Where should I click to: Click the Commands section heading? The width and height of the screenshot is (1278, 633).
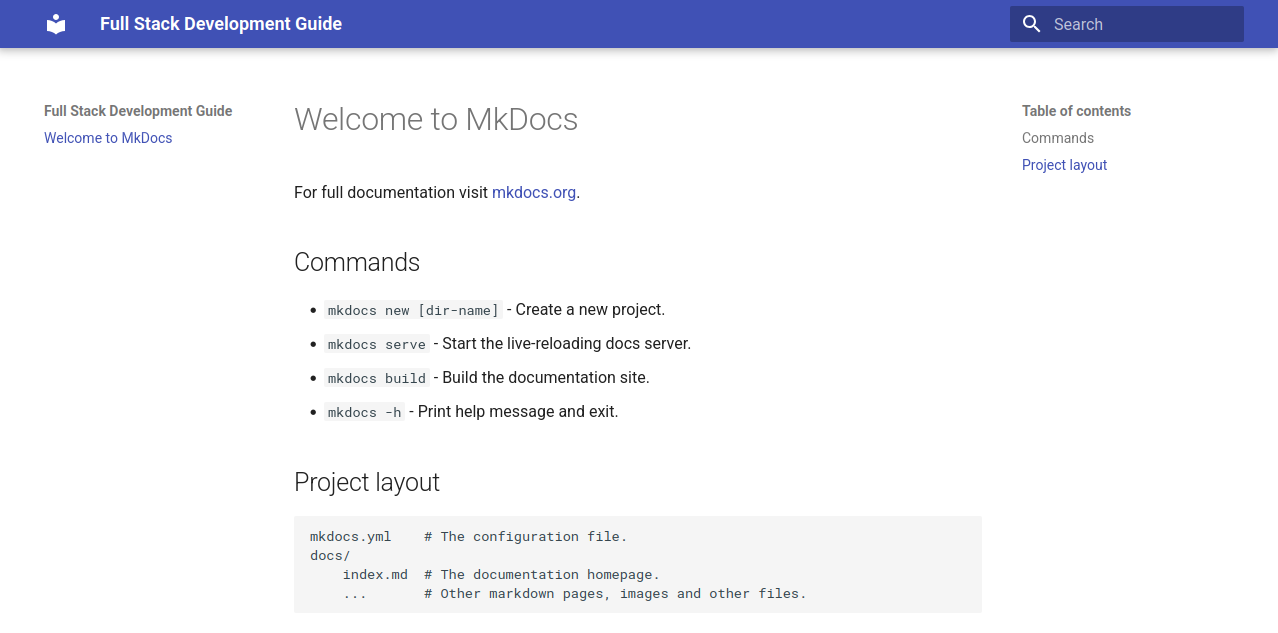pos(357,262)
